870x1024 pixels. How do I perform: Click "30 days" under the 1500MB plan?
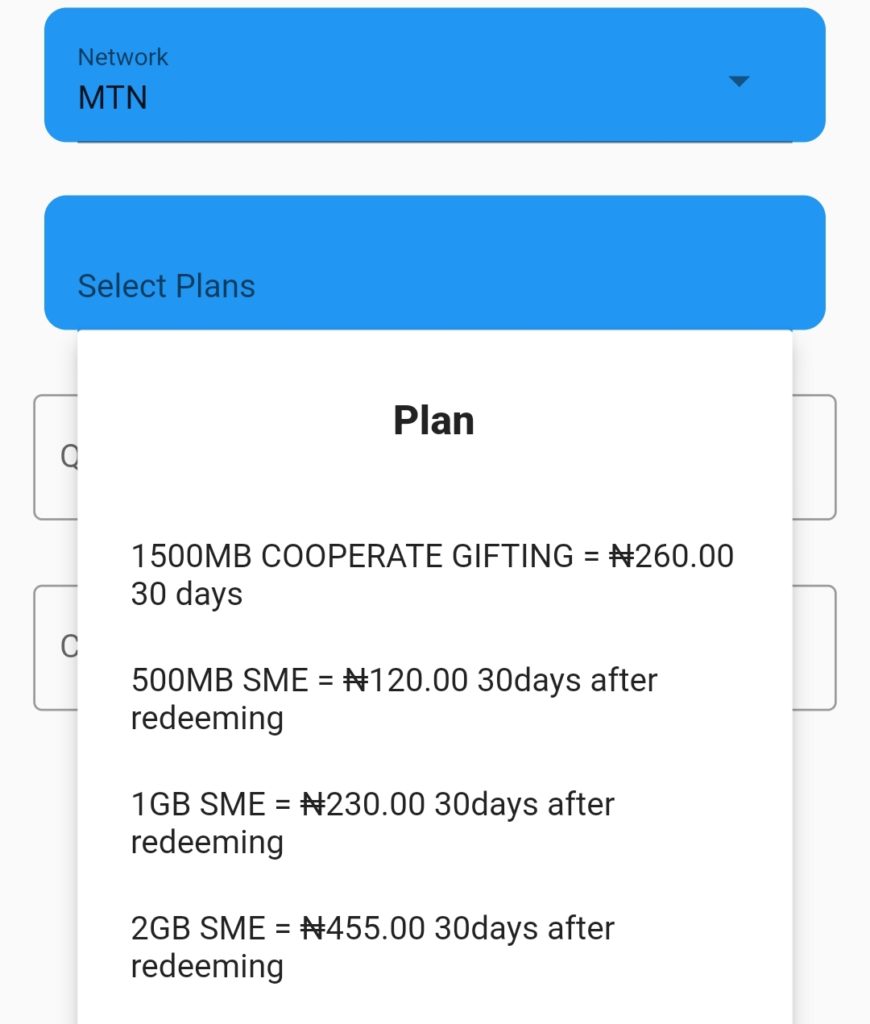187,594
